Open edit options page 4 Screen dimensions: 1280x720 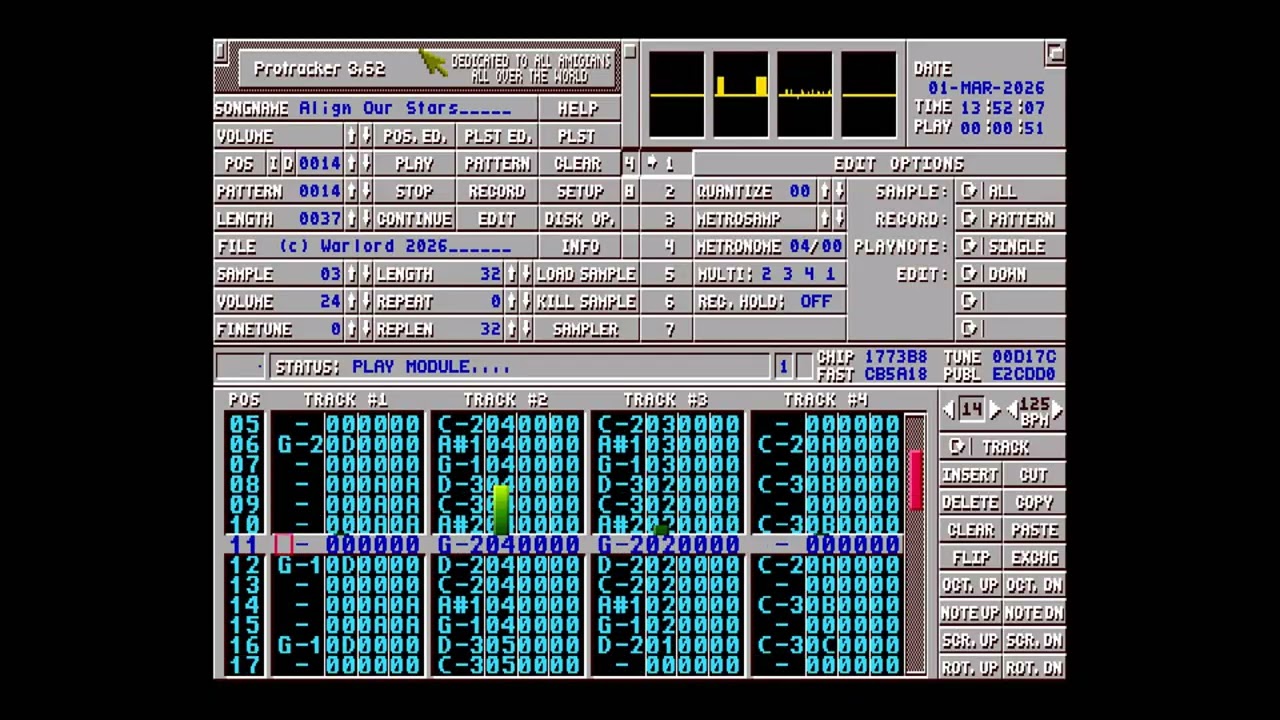coord(665,246)
